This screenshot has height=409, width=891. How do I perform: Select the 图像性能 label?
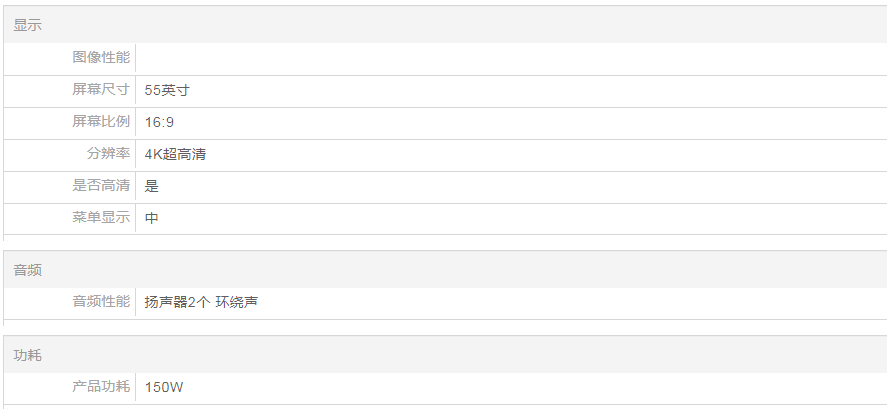[x=101, y=58]
